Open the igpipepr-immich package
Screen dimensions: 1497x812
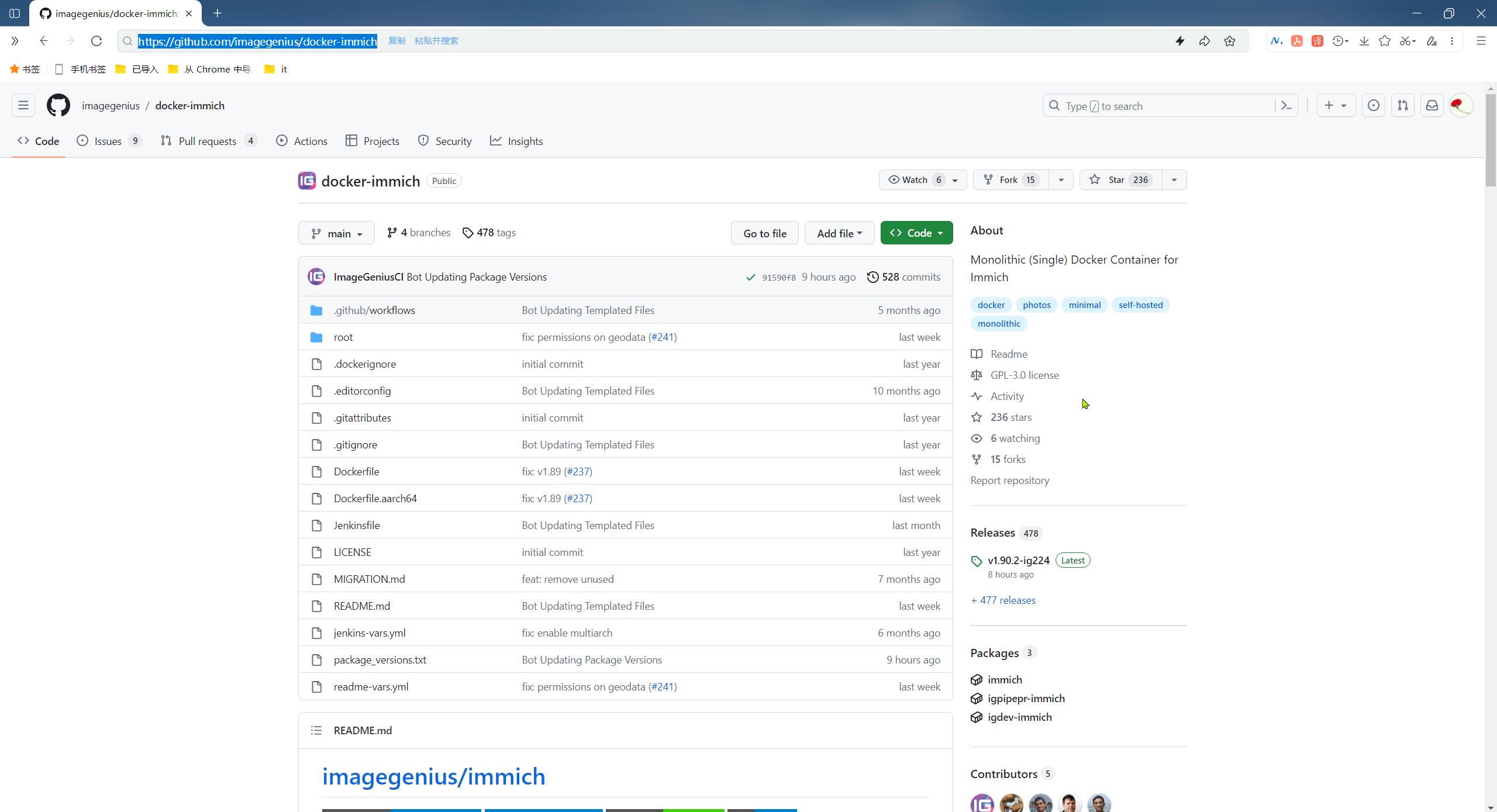tap(1026, 698)
